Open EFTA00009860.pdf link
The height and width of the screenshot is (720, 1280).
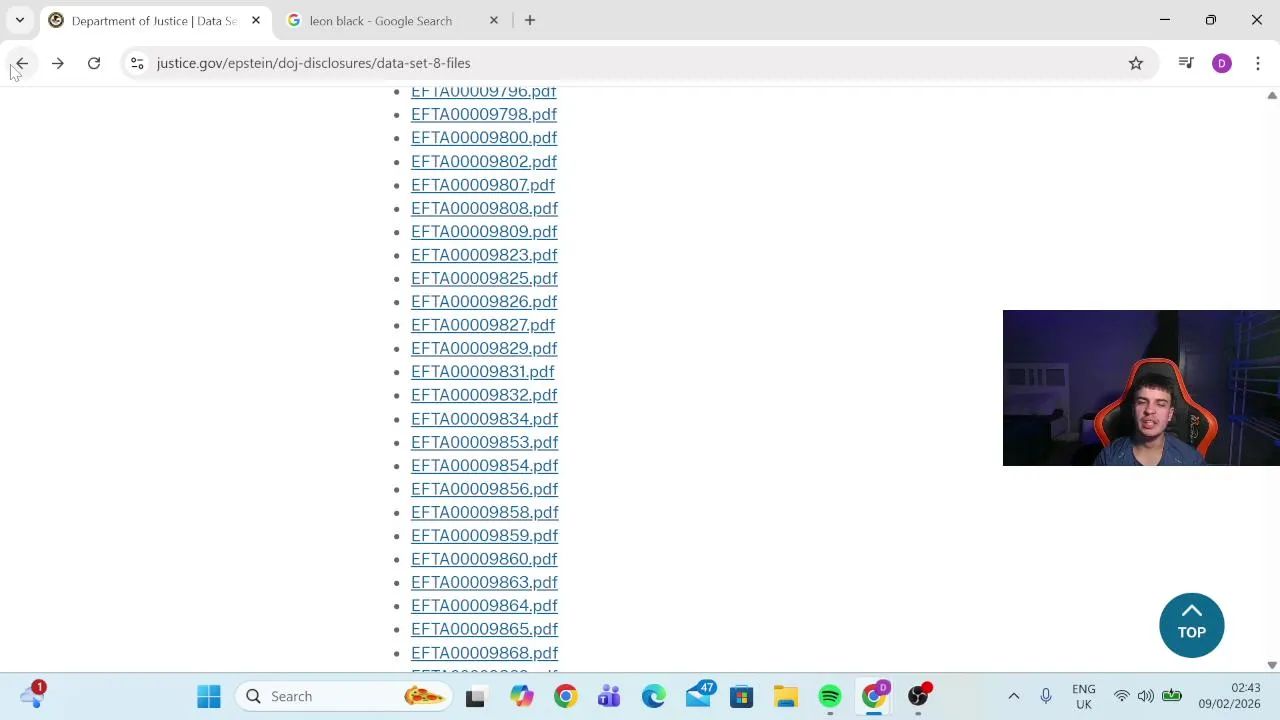(484, 559)
